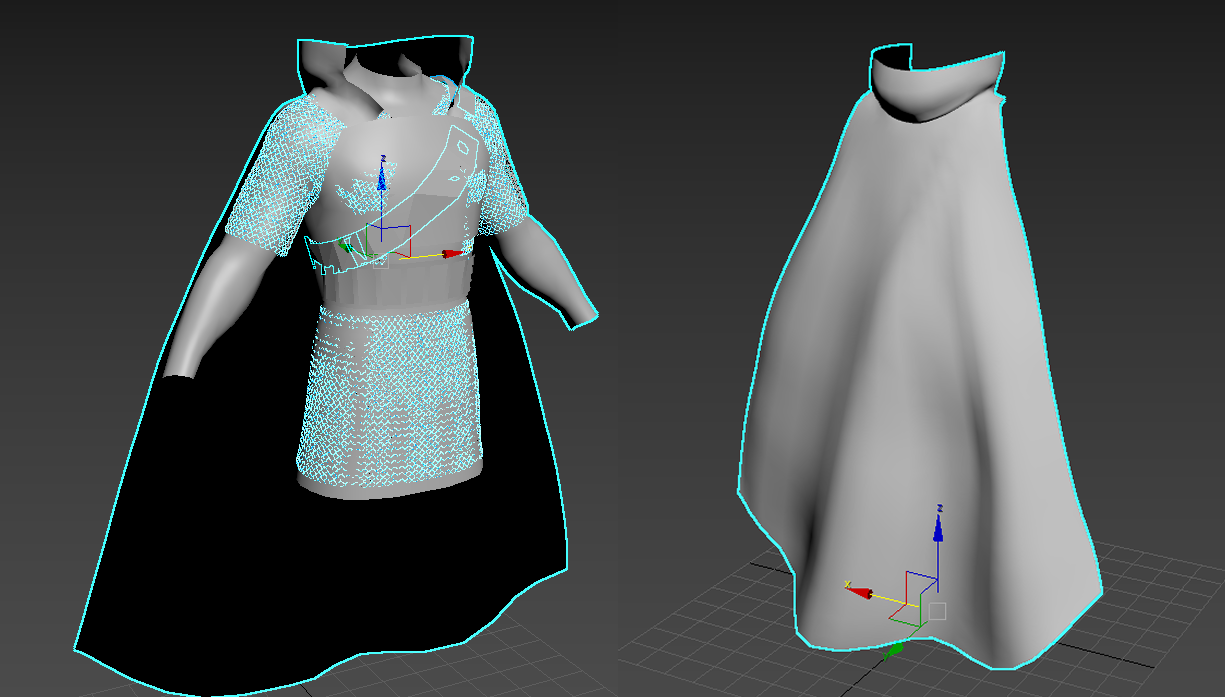Click the green Y-axis arrow below the gray cloak
This screenshot has width=1225, height=697.
click(895, 650)
